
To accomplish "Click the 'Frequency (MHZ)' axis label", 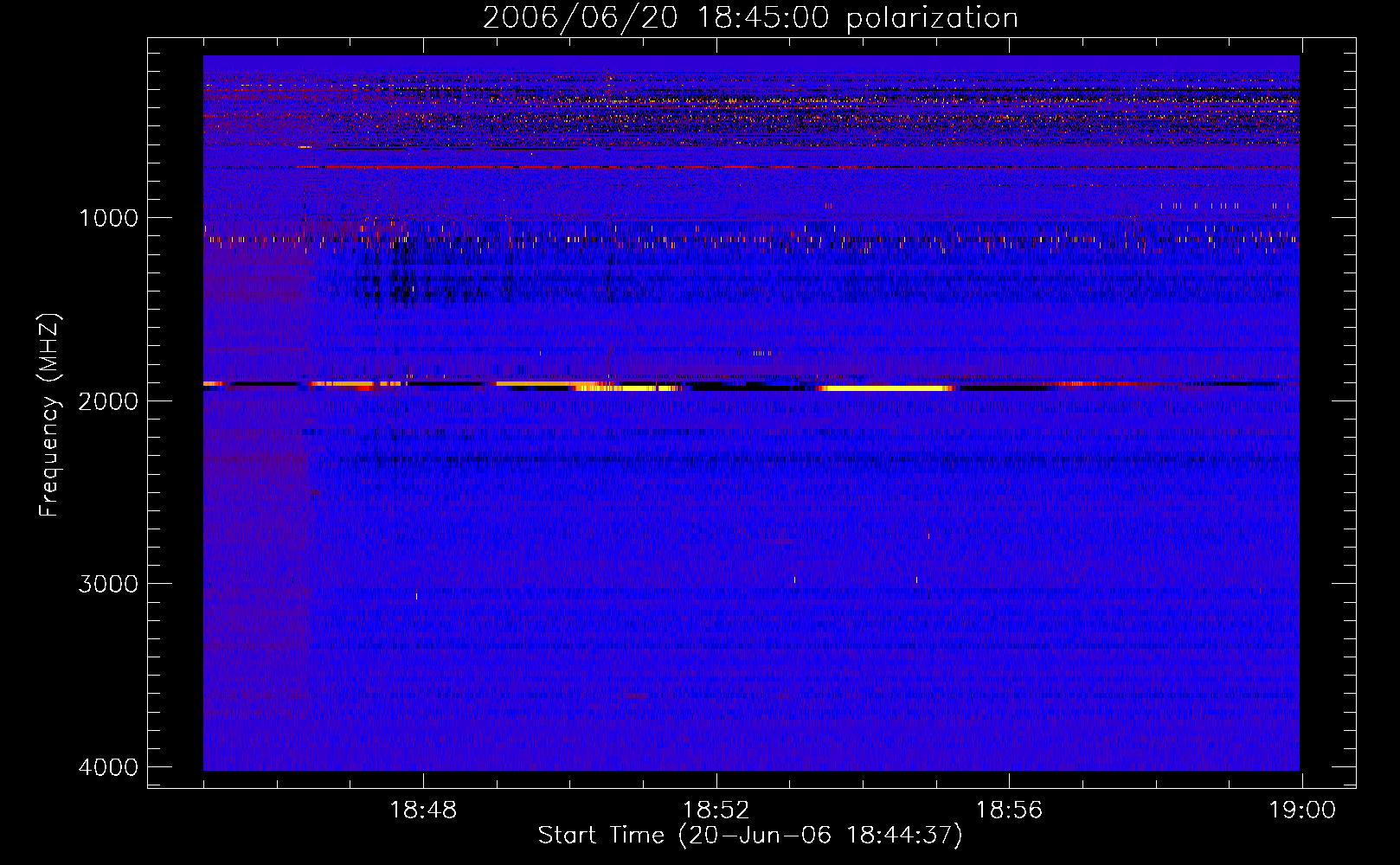I will click(x=49, y=414).
